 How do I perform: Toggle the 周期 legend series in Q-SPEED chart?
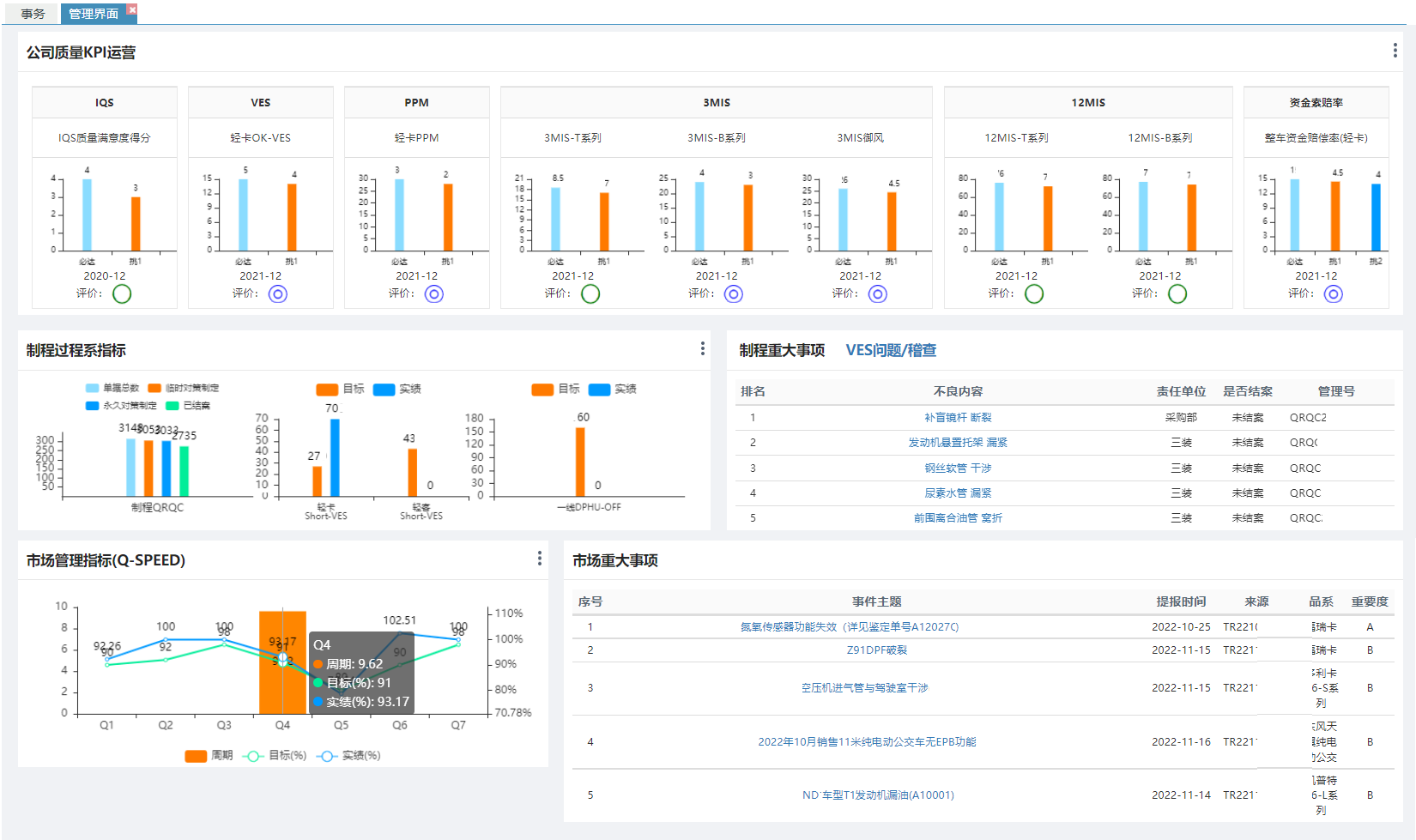click(197, 756)
